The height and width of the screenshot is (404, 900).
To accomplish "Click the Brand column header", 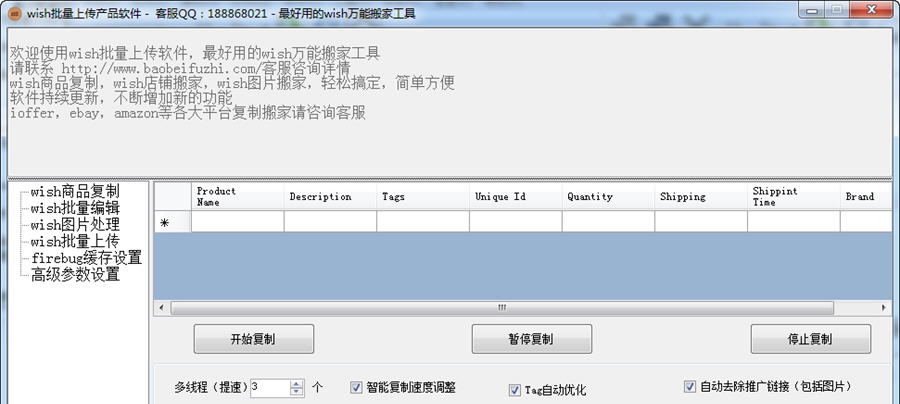I will [x=866, y=196].
